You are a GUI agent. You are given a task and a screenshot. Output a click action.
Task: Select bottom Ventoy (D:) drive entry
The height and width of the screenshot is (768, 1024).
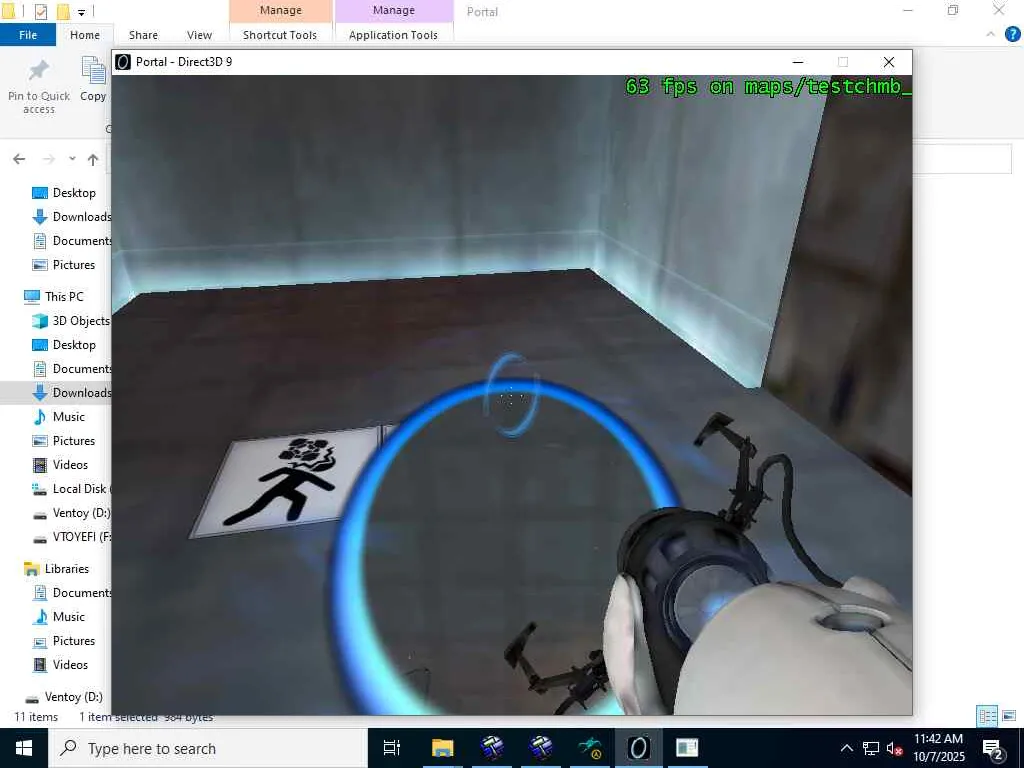pyautogui.click(x=63, y=697)
